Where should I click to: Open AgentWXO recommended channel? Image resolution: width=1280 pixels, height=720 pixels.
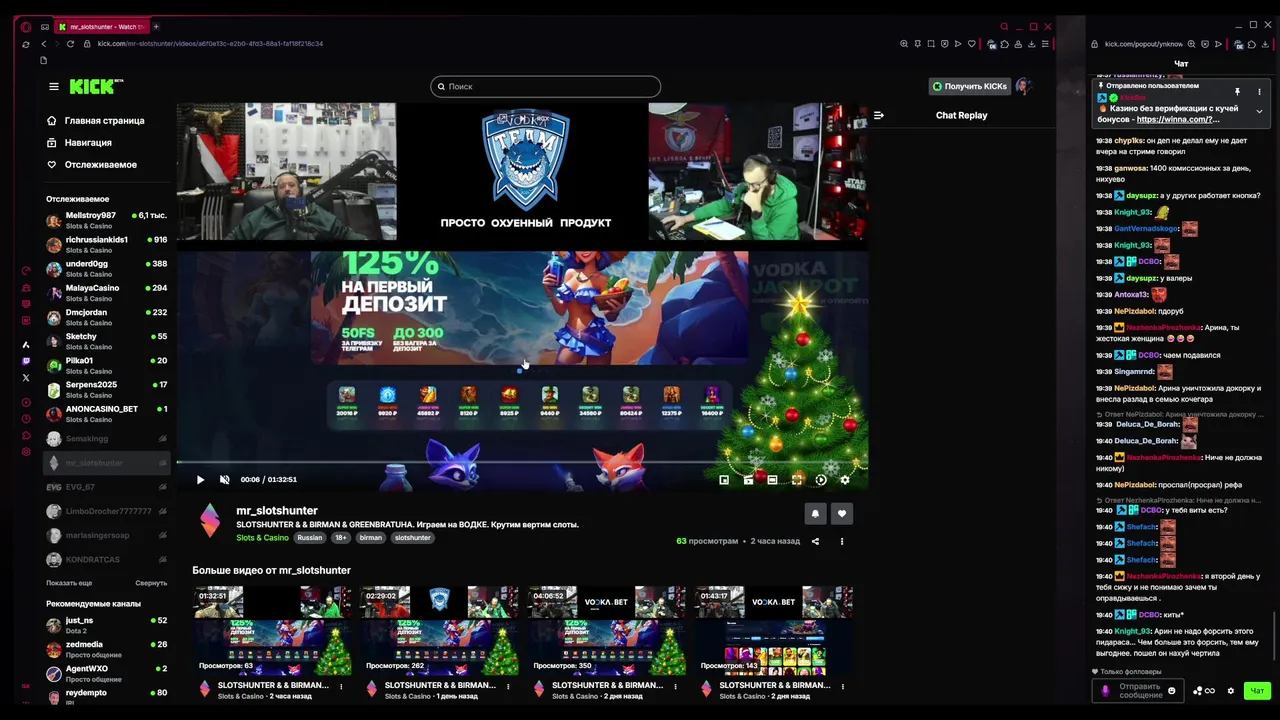tap(107, 673)
